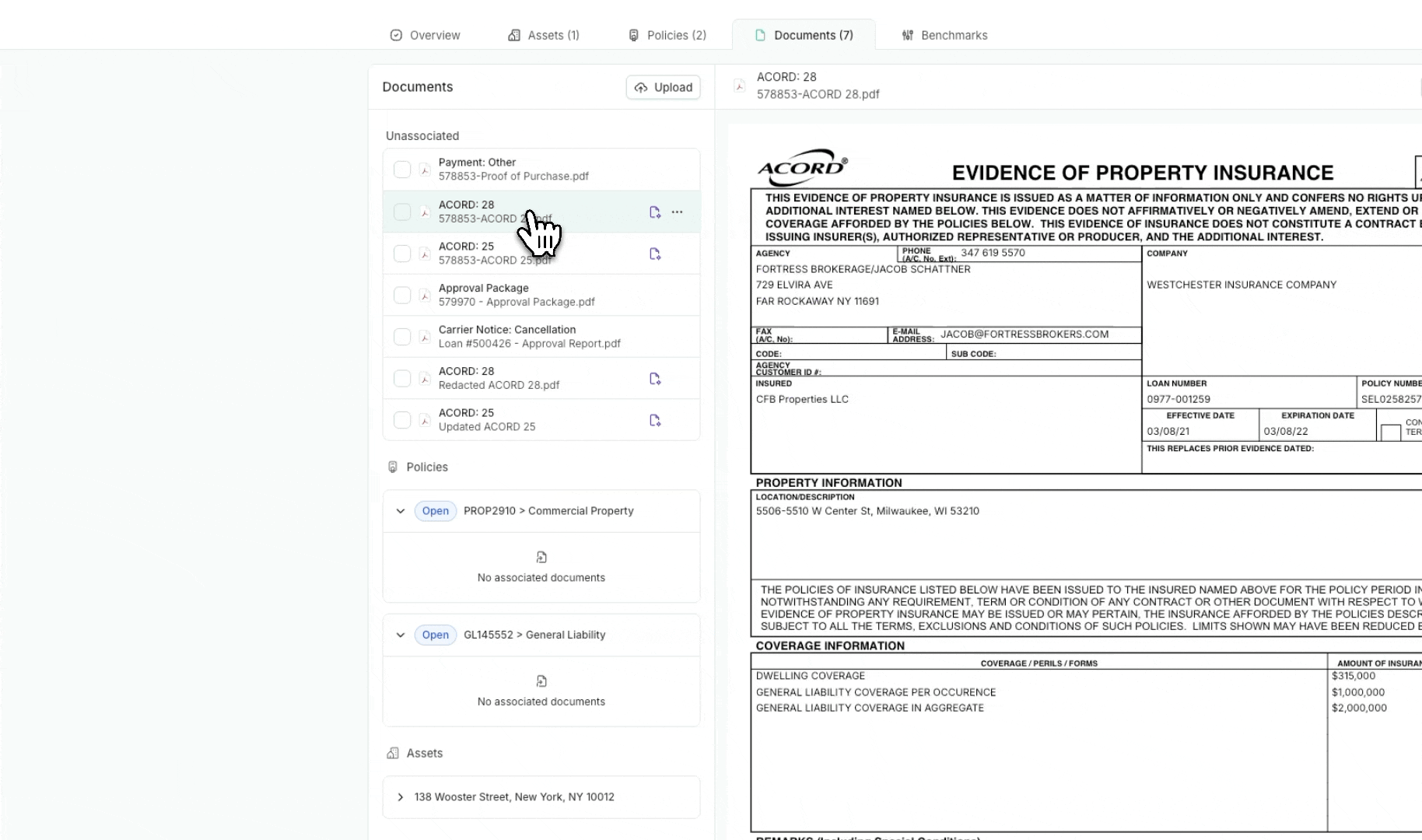This screenshot has height=840, width=1422.
Task: Click the Upload button
Action: coord(664,87)
